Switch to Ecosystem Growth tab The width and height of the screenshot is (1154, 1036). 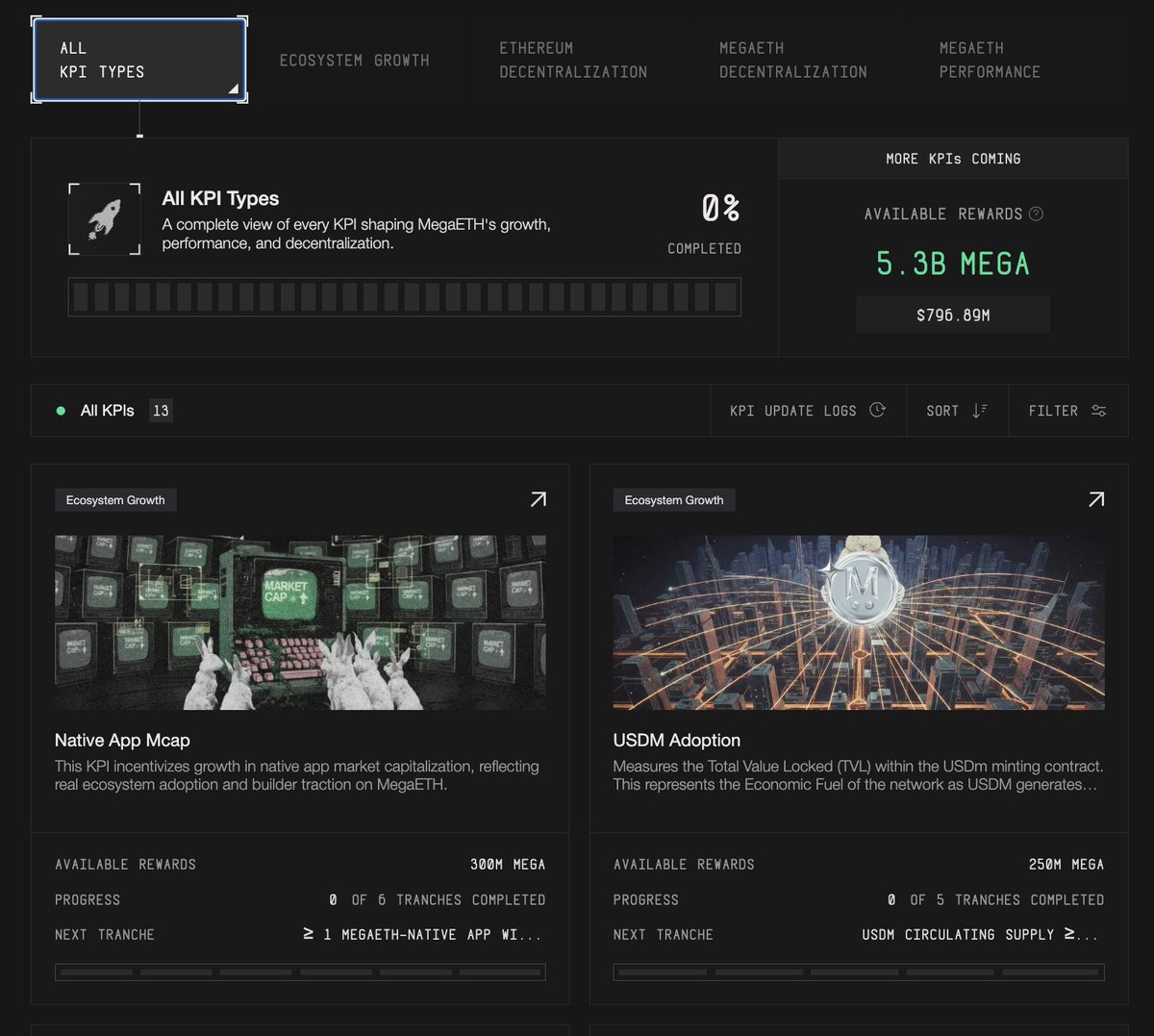[354, 60]
